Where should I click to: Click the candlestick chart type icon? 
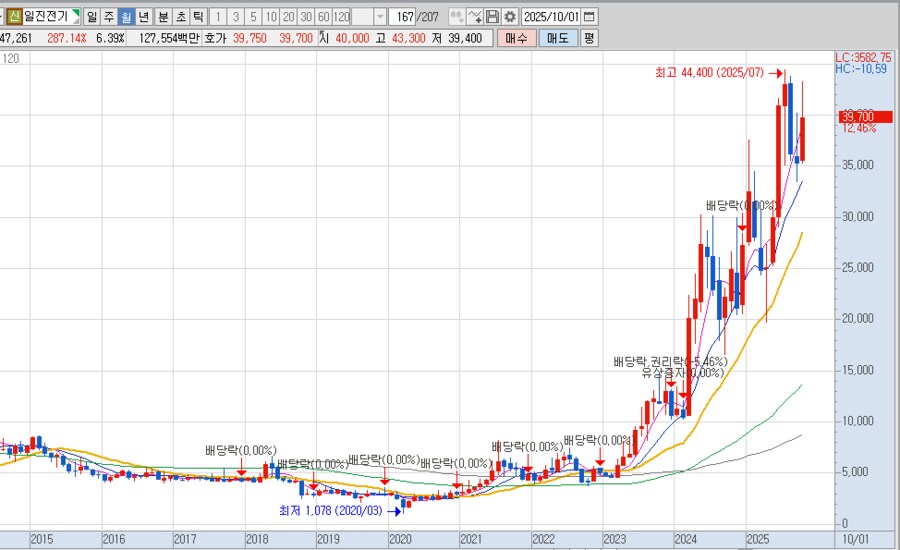point(456,17)
